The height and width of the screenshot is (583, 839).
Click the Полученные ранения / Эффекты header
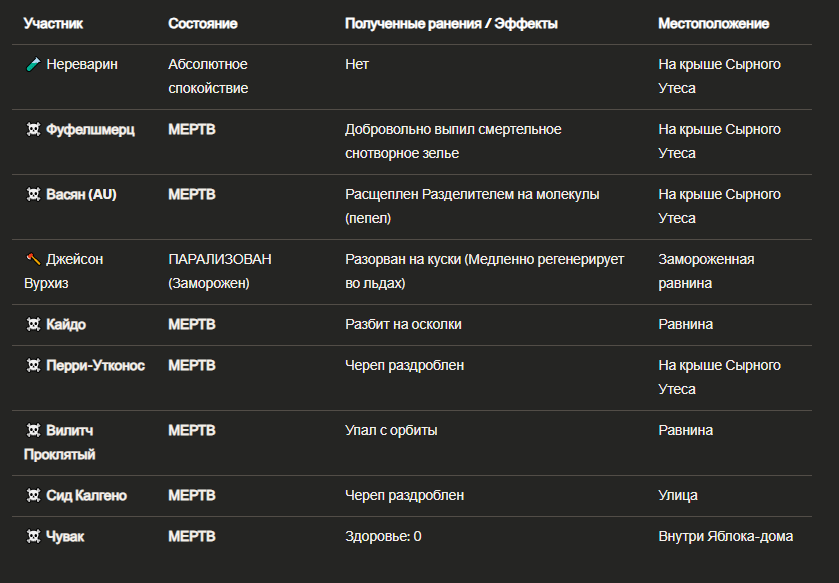point(451,24)
